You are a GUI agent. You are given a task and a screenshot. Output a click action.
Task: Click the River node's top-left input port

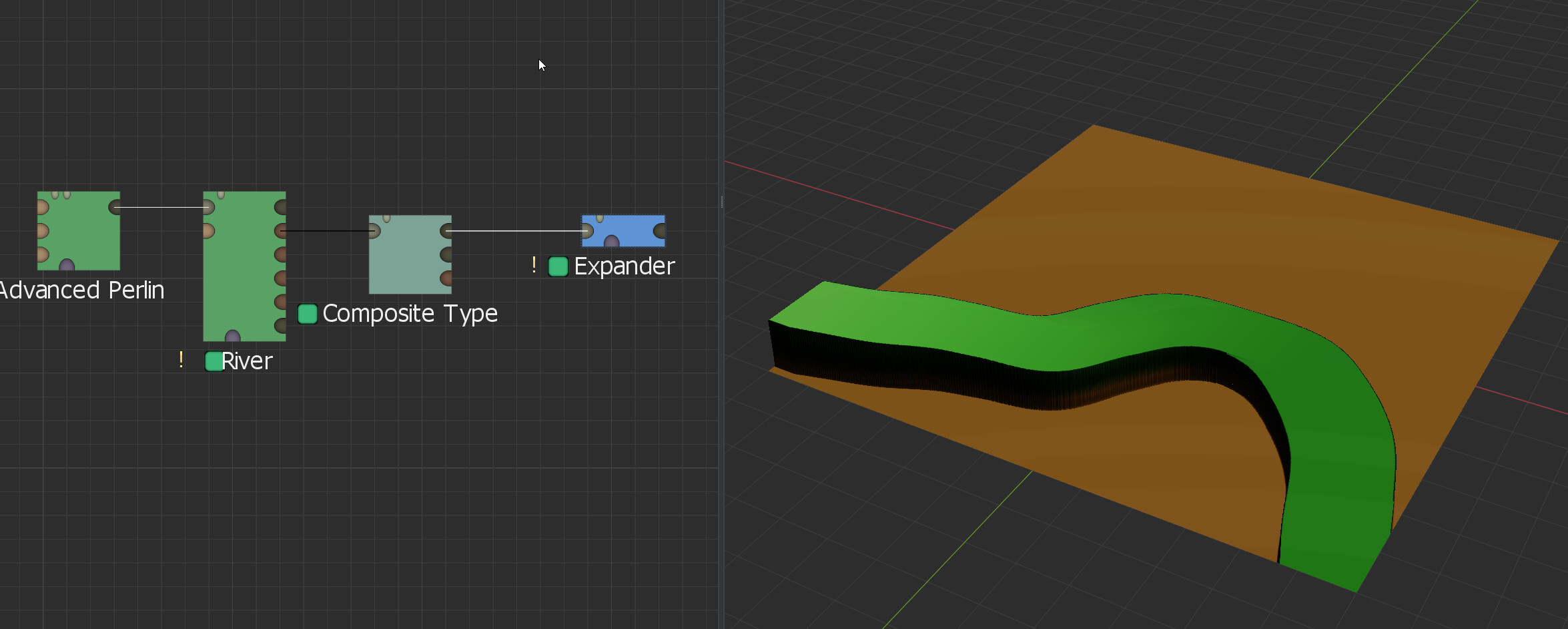pos(208,207)
